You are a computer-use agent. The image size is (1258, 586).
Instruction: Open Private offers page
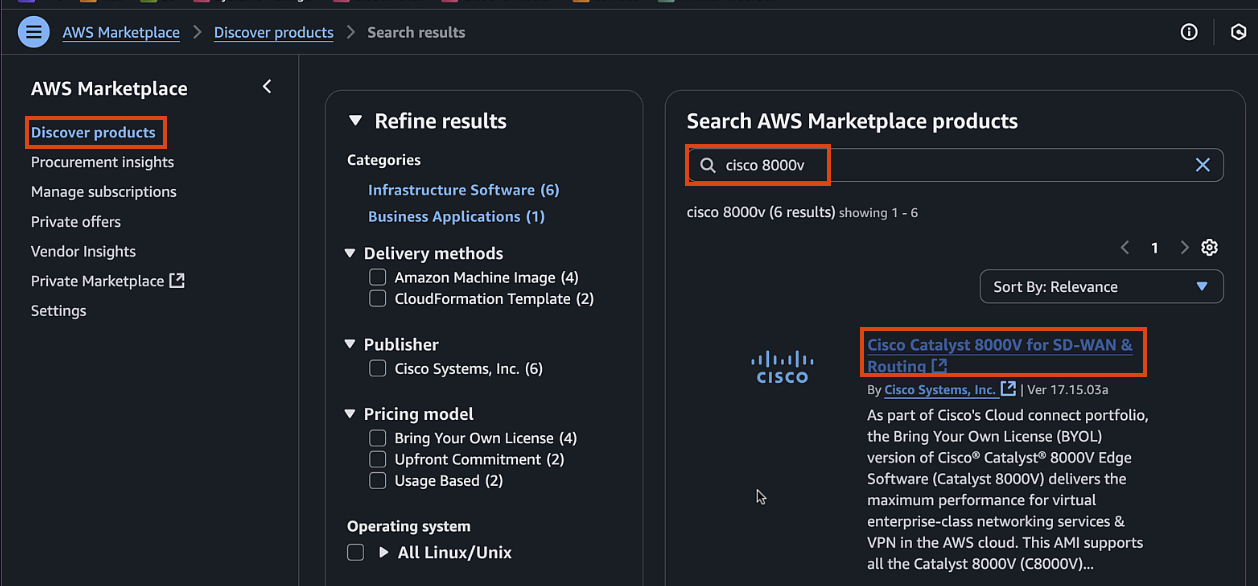(75, 221)
